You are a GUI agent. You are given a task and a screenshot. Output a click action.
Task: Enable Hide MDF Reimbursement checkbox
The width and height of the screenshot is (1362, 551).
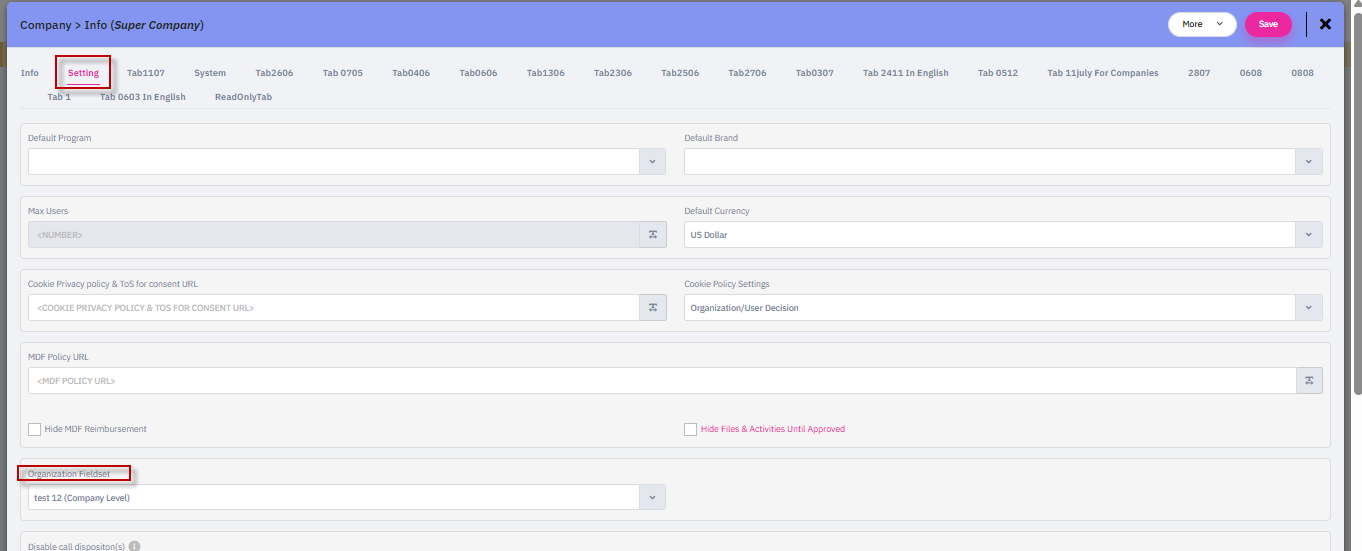click(35, 429)
